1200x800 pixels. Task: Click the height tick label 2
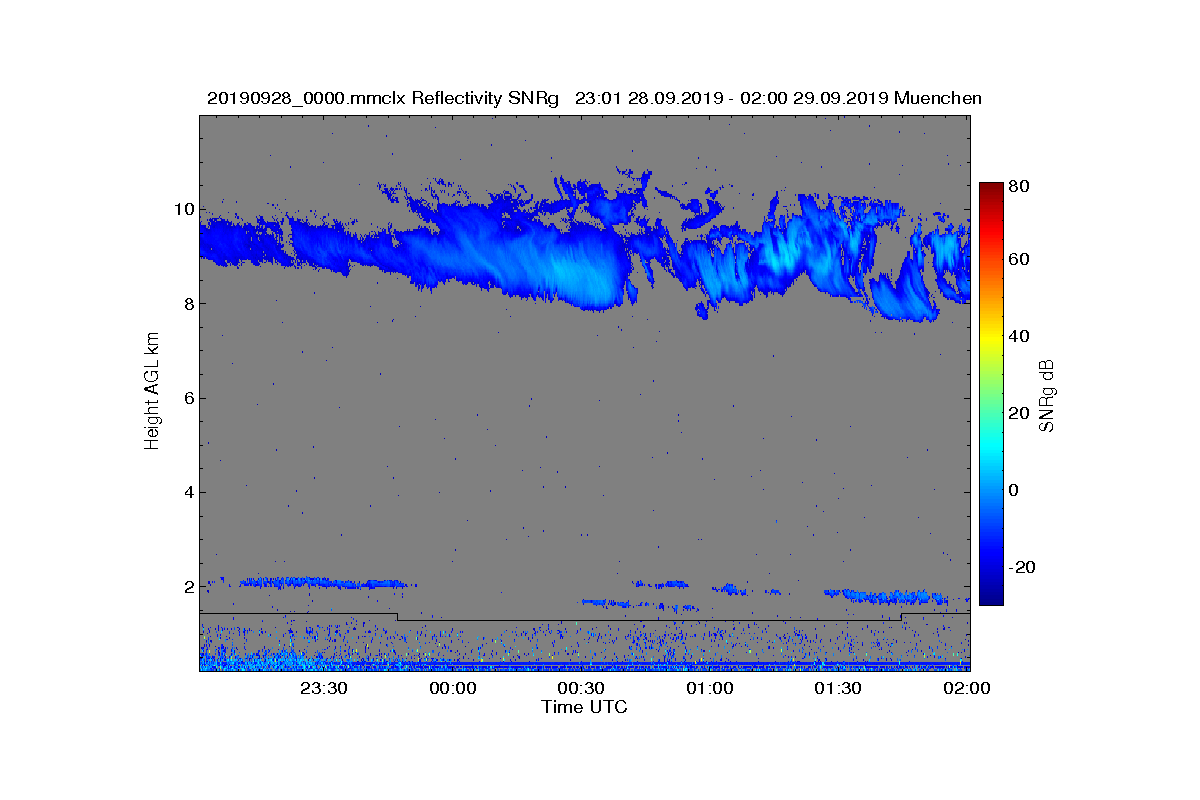coord(189,586)
